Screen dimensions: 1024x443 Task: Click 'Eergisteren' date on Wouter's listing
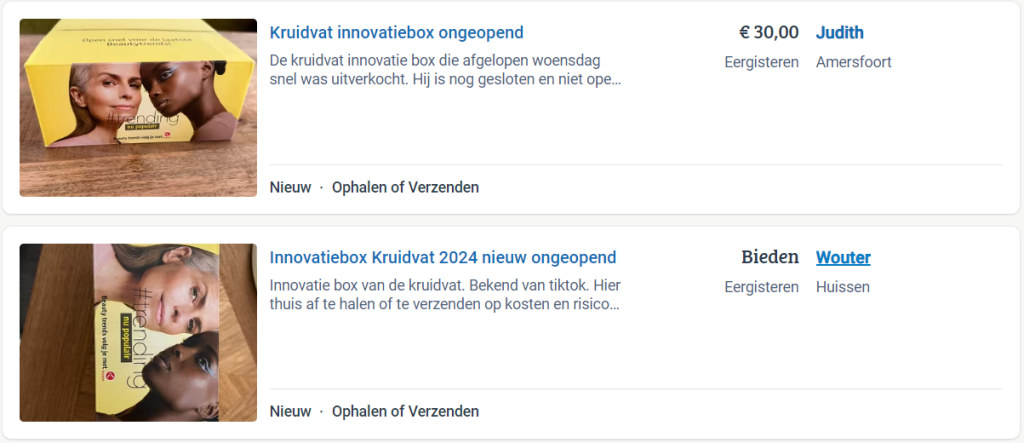pyautogui.click(x=761, y=287)
